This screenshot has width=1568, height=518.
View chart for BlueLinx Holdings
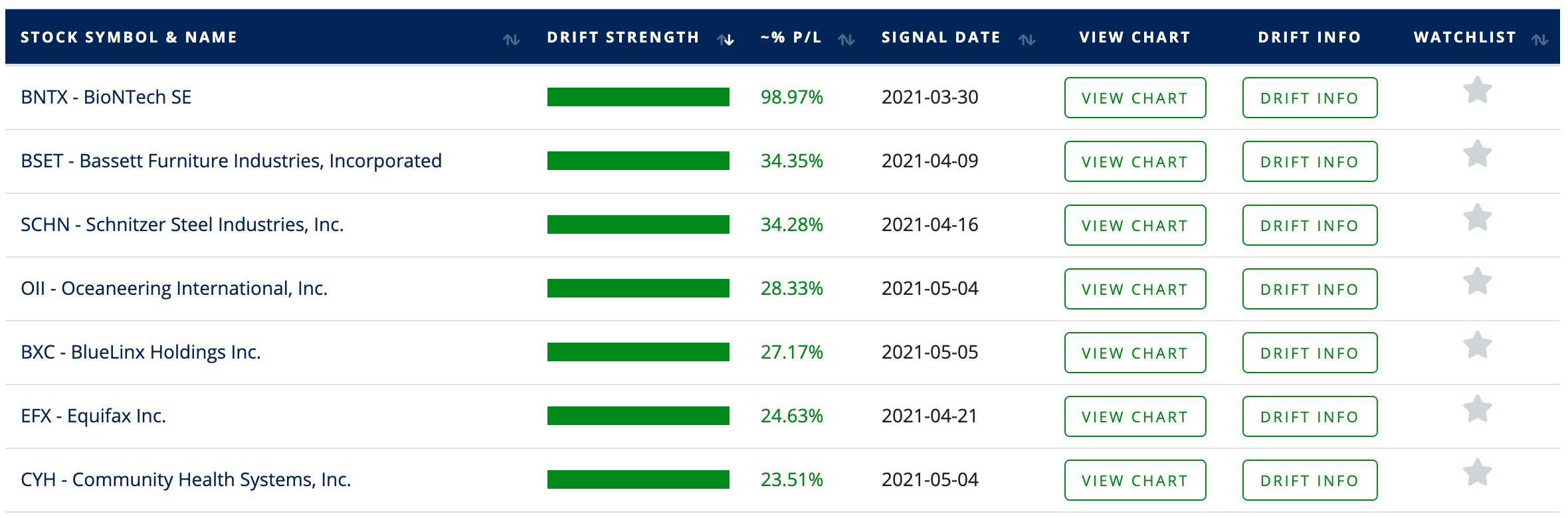coord(1135,353)
